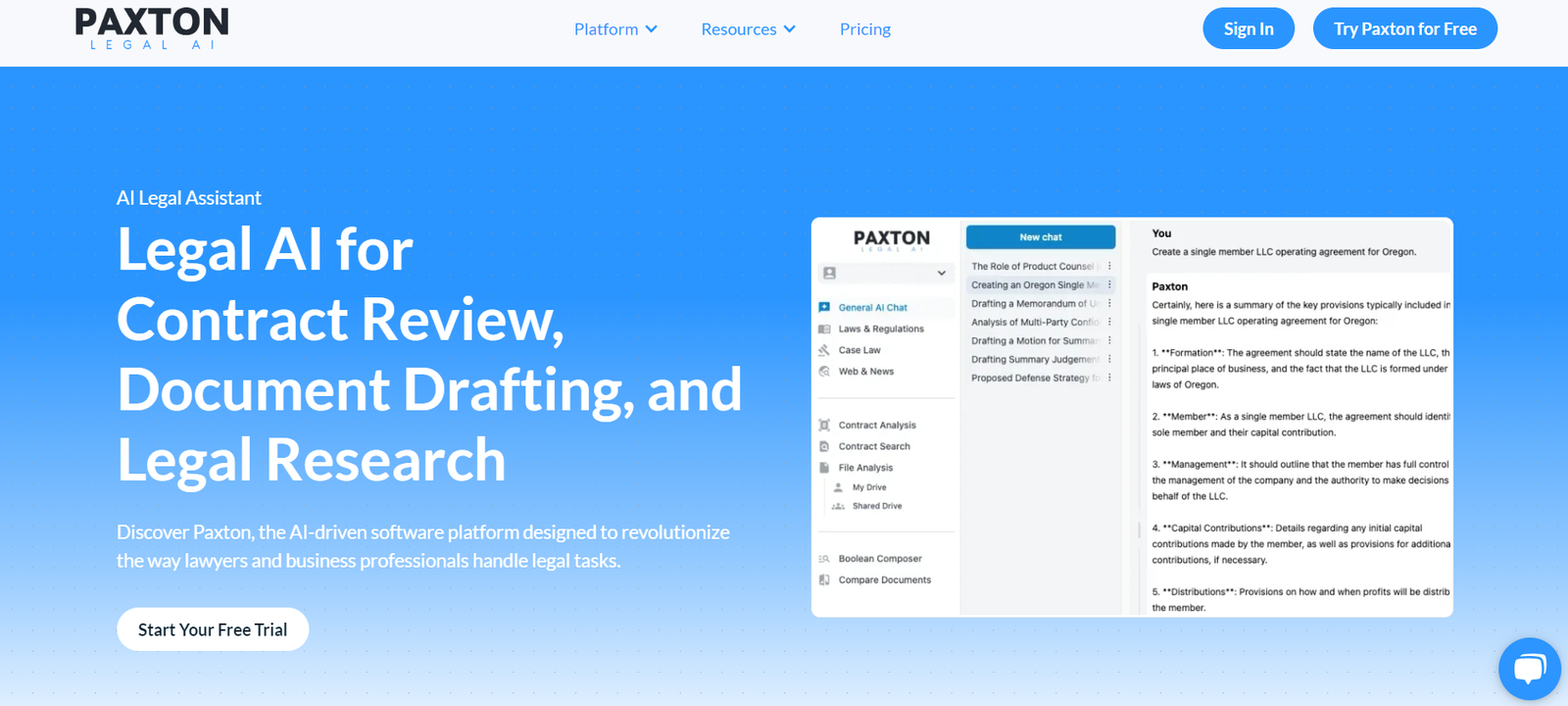The height and width of the screenshot is (706, 1568).
Task: Click the Contract Search icon
Action: pyautogui.click(x=824, y=446)
